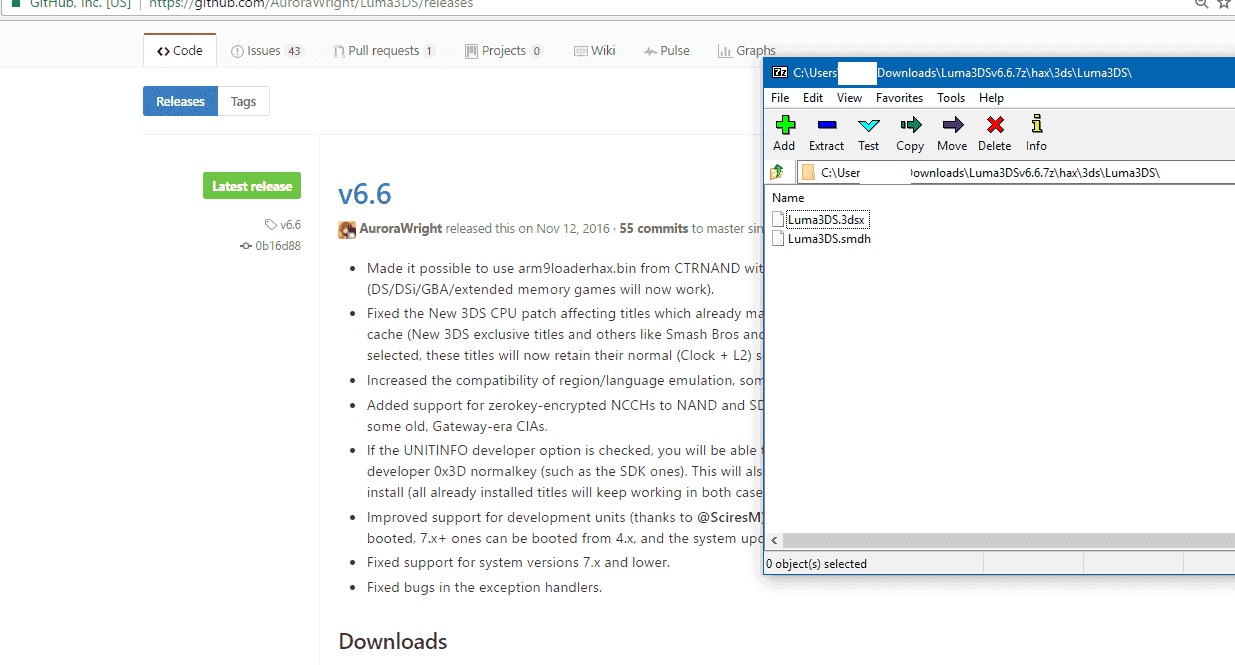Viewport: 1235px width, 665px height.
Task: Switch to the Code tab on GitHub
Action: pos(179,50)
